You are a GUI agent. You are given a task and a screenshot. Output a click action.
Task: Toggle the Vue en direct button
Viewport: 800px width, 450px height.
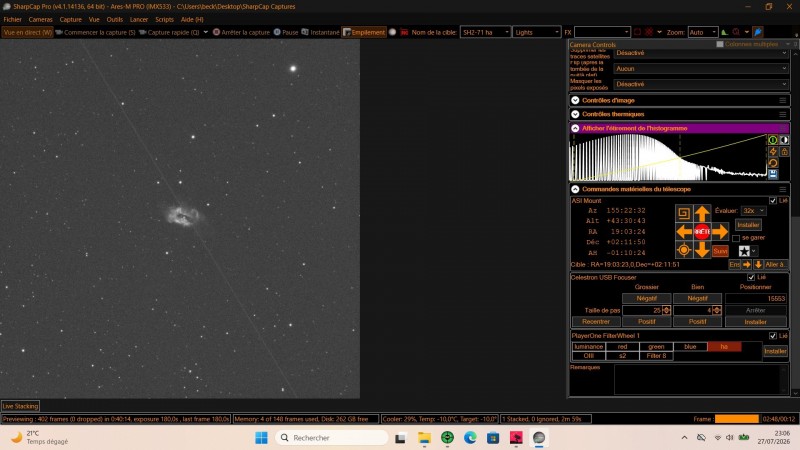pos(27,32)
